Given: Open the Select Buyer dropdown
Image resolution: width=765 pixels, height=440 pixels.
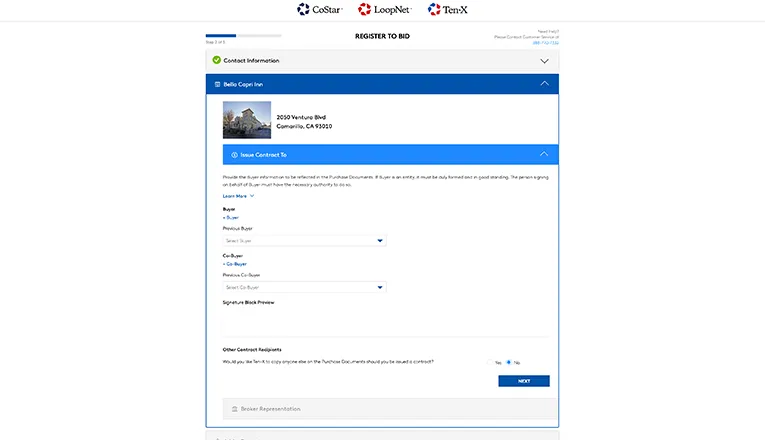Looking at the screenshot, I should pyautogui.click(x=304, y=240).
